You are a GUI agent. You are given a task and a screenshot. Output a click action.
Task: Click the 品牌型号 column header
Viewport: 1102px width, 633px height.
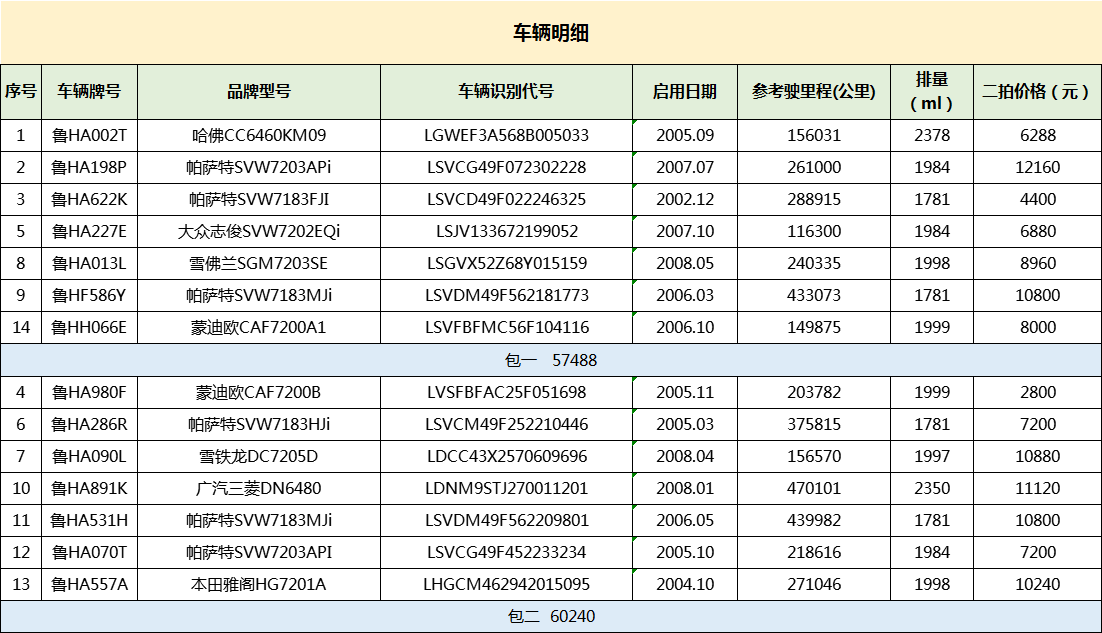tap(259, 92)
